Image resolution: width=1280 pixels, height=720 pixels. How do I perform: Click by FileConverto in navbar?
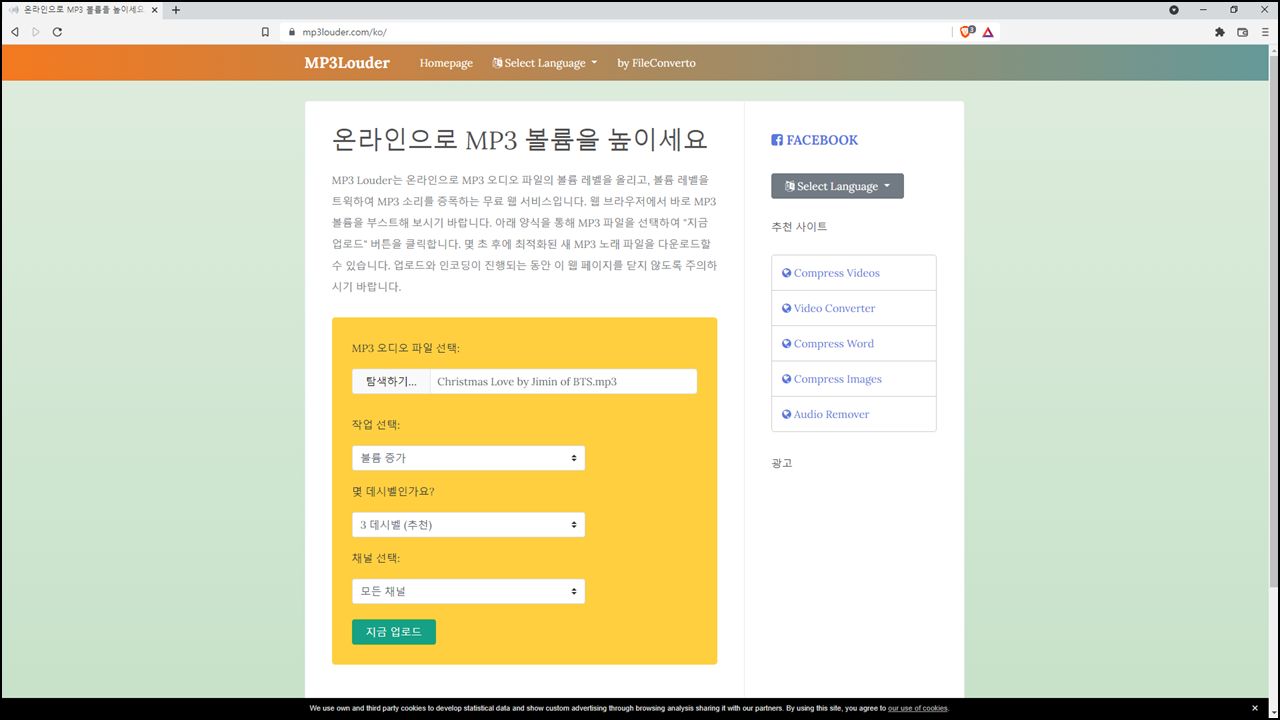(656, 63)
